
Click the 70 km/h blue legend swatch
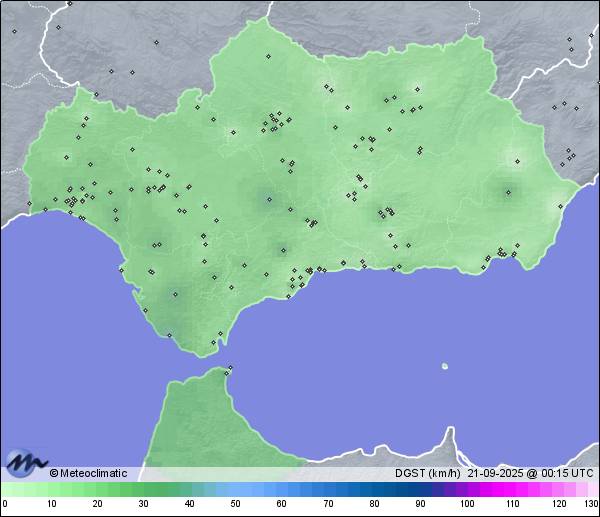pos(328,489)
